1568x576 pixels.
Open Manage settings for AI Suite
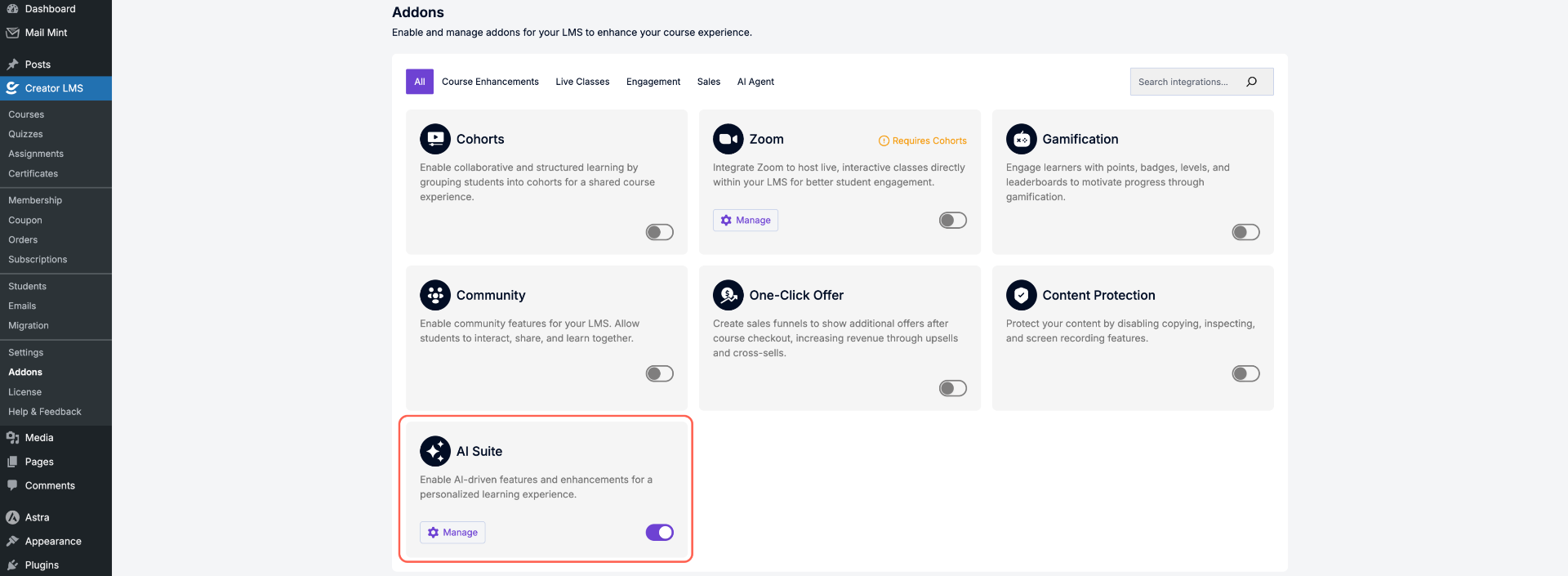coord(452,533)
